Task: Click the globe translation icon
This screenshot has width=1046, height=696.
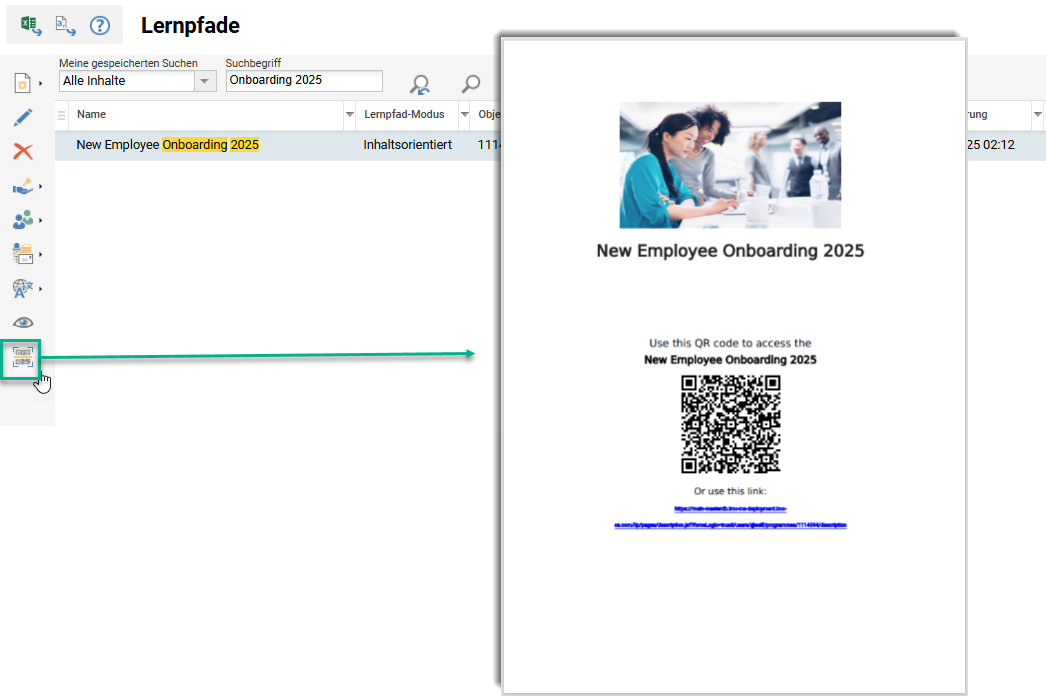Action: coord(22,288)
